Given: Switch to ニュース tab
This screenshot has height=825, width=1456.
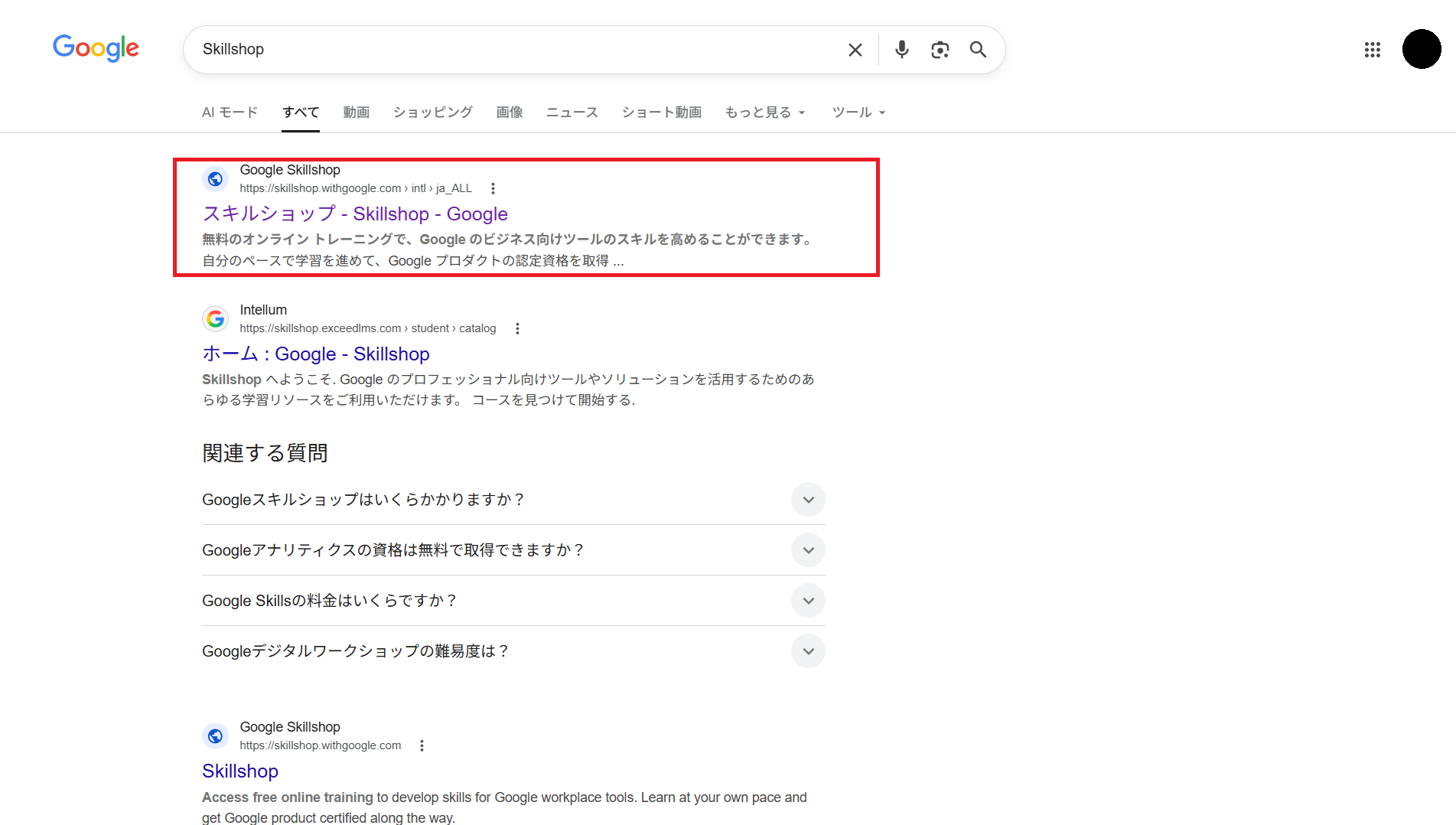Looking at the screenshot, I should [x=572, y=112].
